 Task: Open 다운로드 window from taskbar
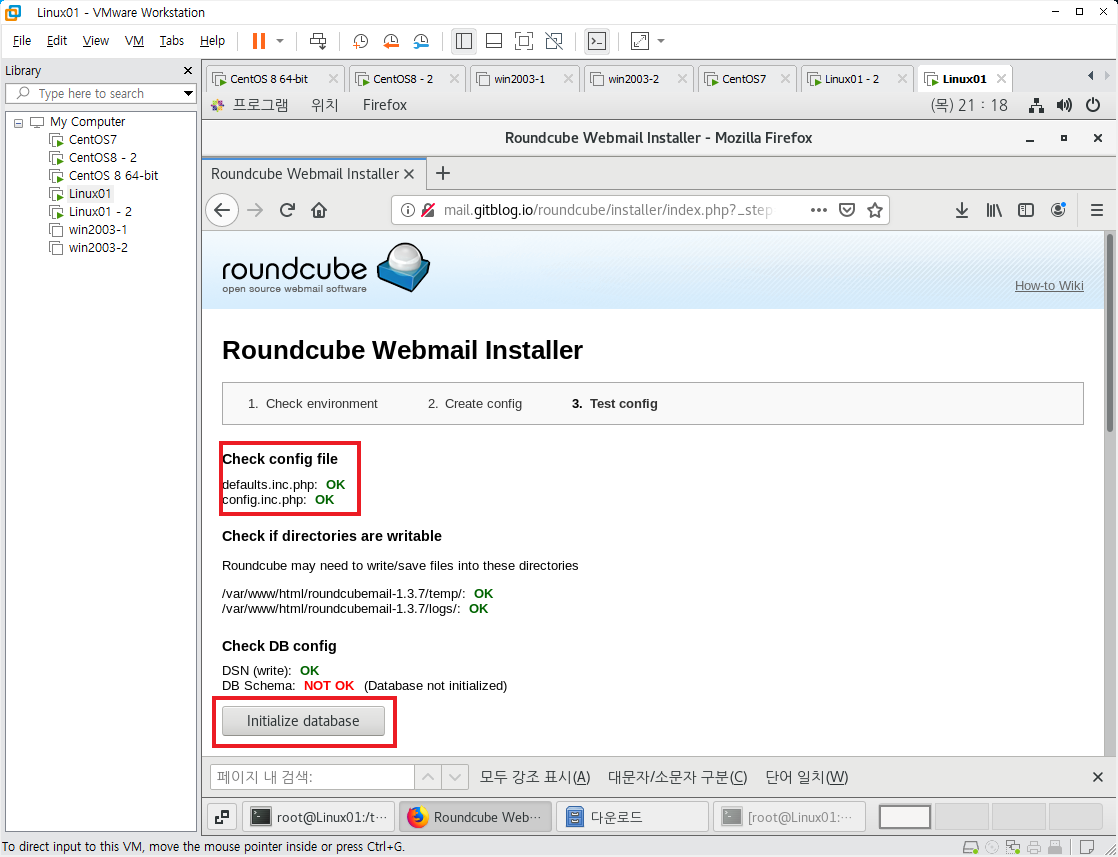coord(632,817)
